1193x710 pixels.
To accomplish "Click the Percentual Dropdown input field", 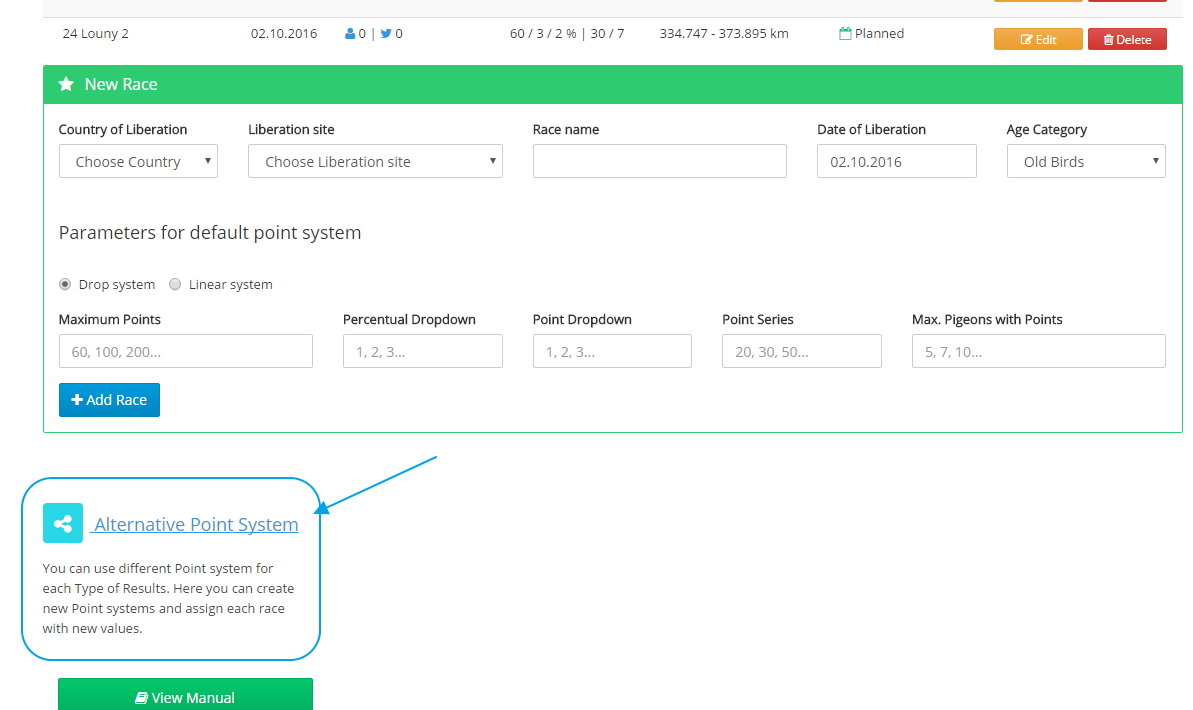I will [x=422, y=351].
